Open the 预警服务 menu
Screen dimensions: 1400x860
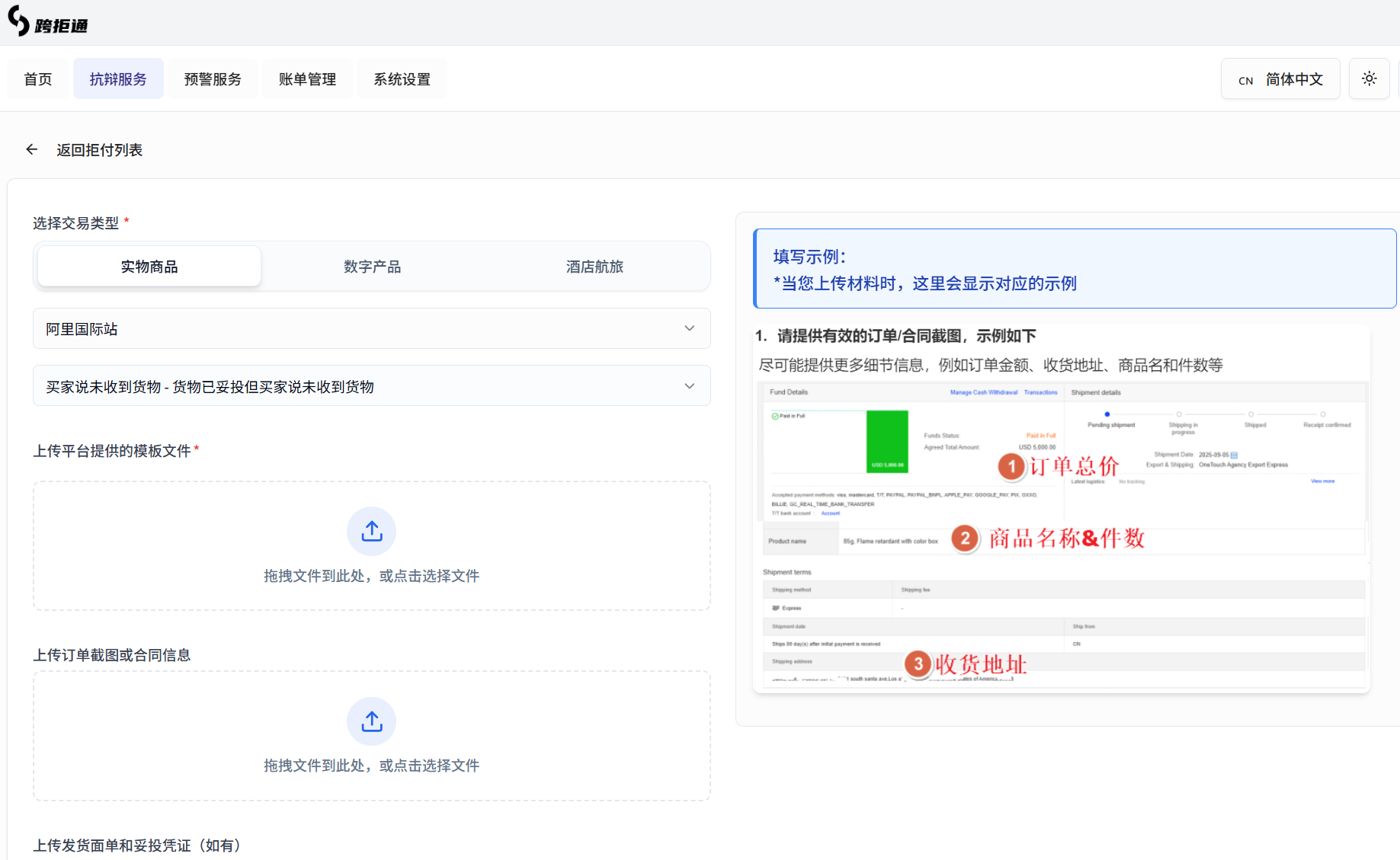(x=213, y=79)
